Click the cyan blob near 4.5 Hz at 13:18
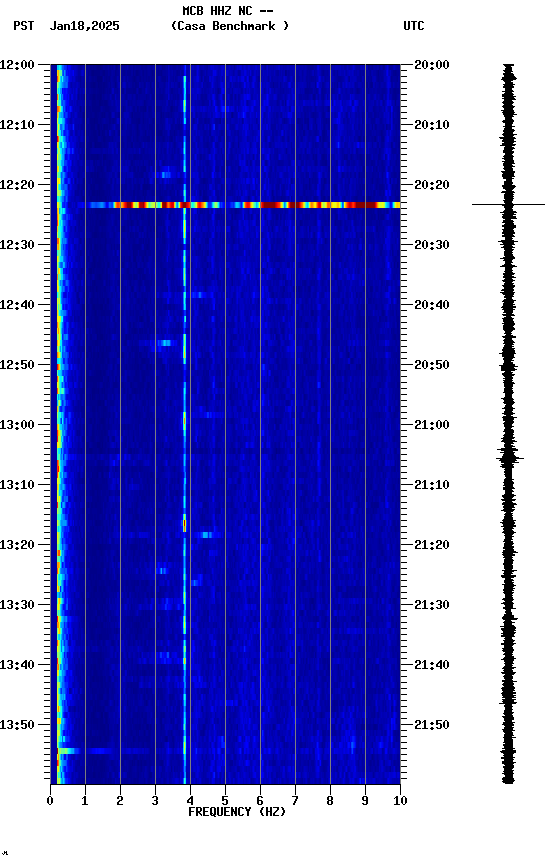The width and height of the screenshot is (552, 864). tap(207, 535)
